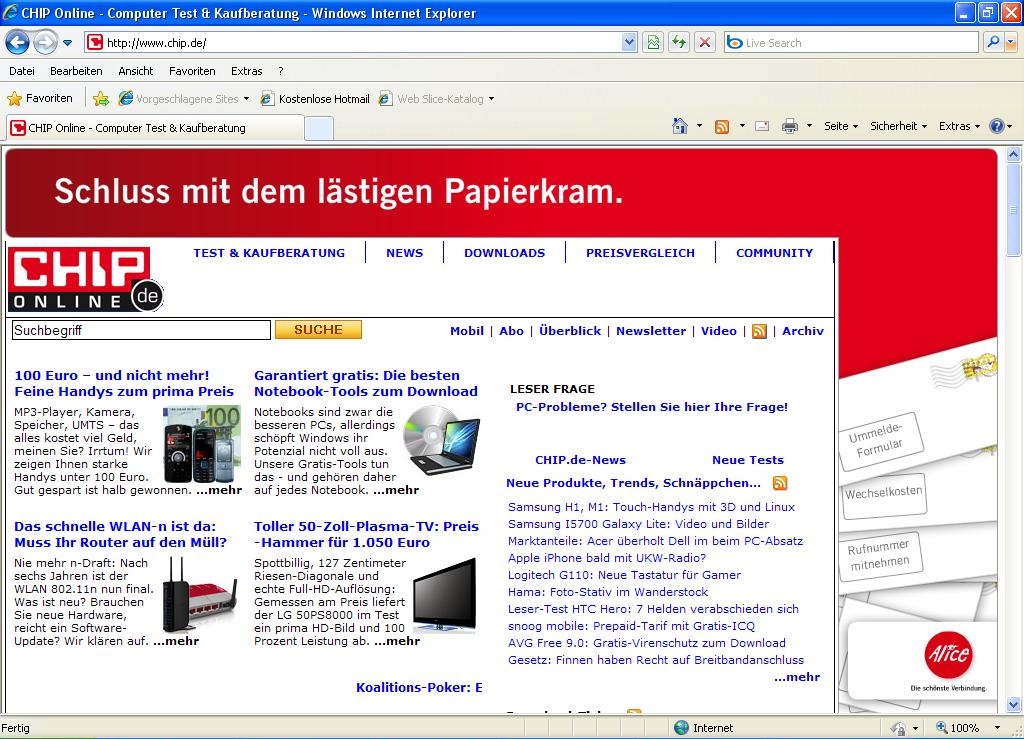1024x739 pixels.
Task: Click the vertical scrollbar down arrow
Action: pos(1014,704)
